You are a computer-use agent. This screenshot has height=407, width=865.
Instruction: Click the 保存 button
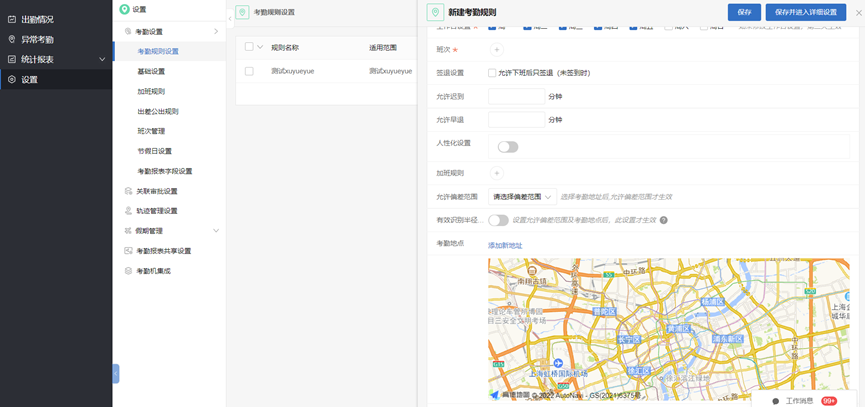pos(744,12)
